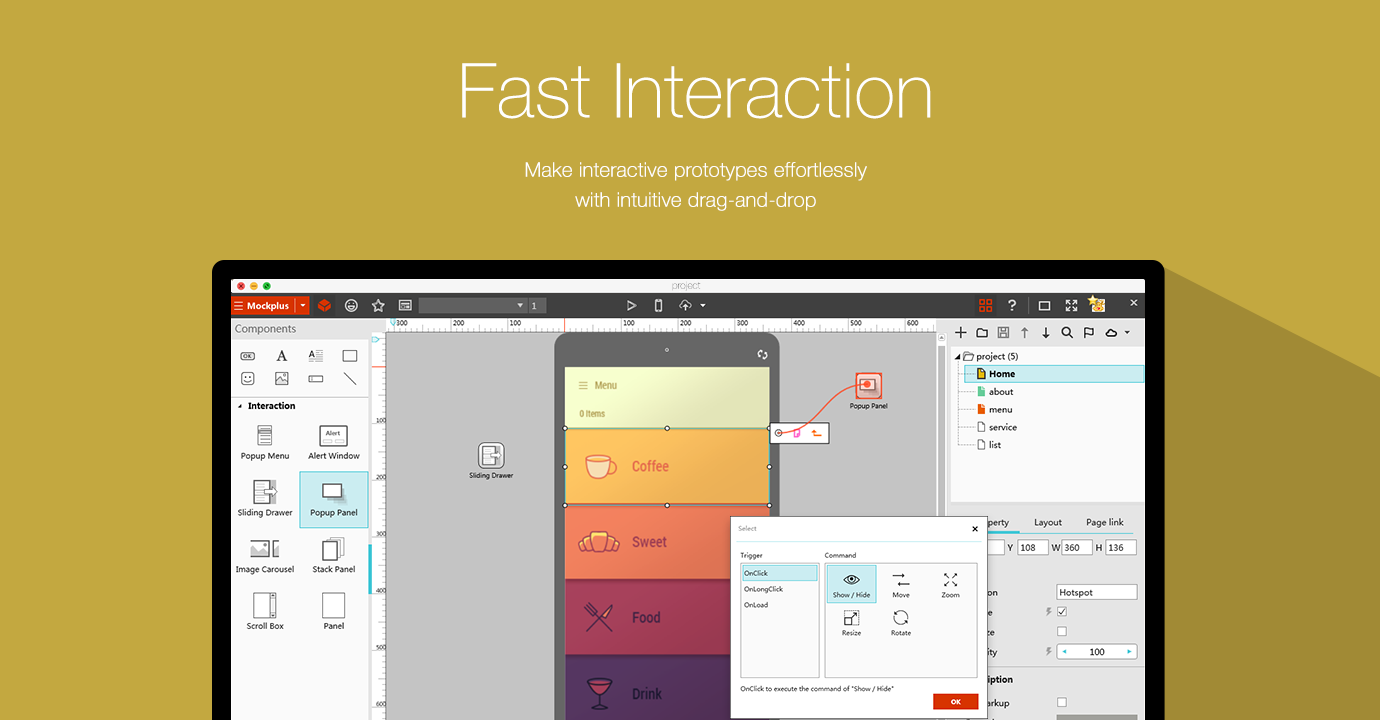Click the fullscreen arrows icon in toolbar
Screen dimensions: 1380x720
coord(1071,305)
